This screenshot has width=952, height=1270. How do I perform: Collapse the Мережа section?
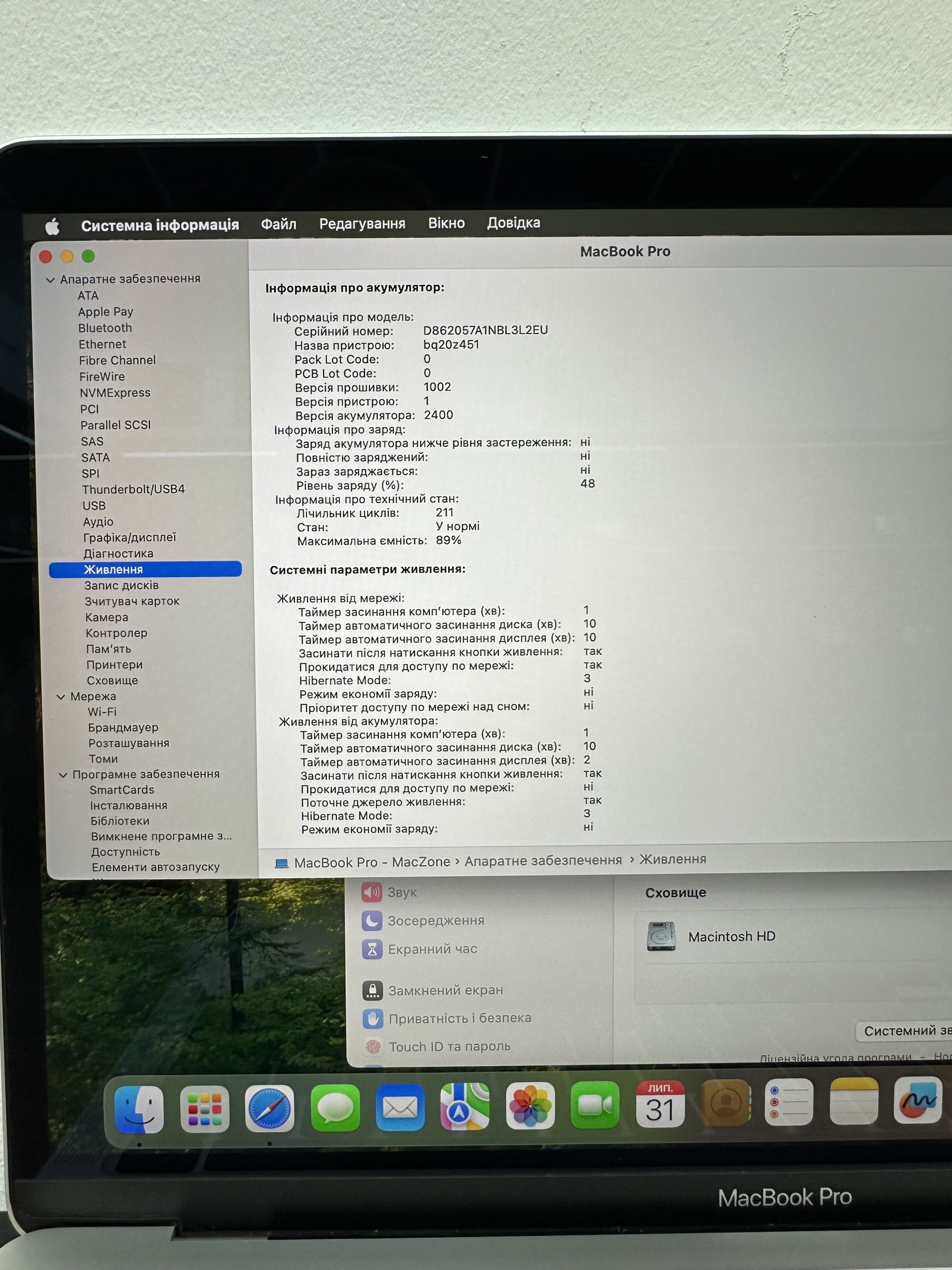click(x=61, y=697)
